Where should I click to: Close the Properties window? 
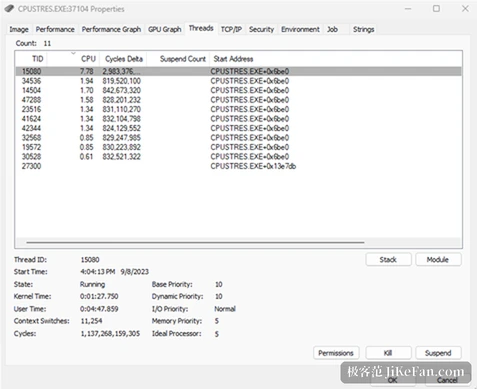465,9
